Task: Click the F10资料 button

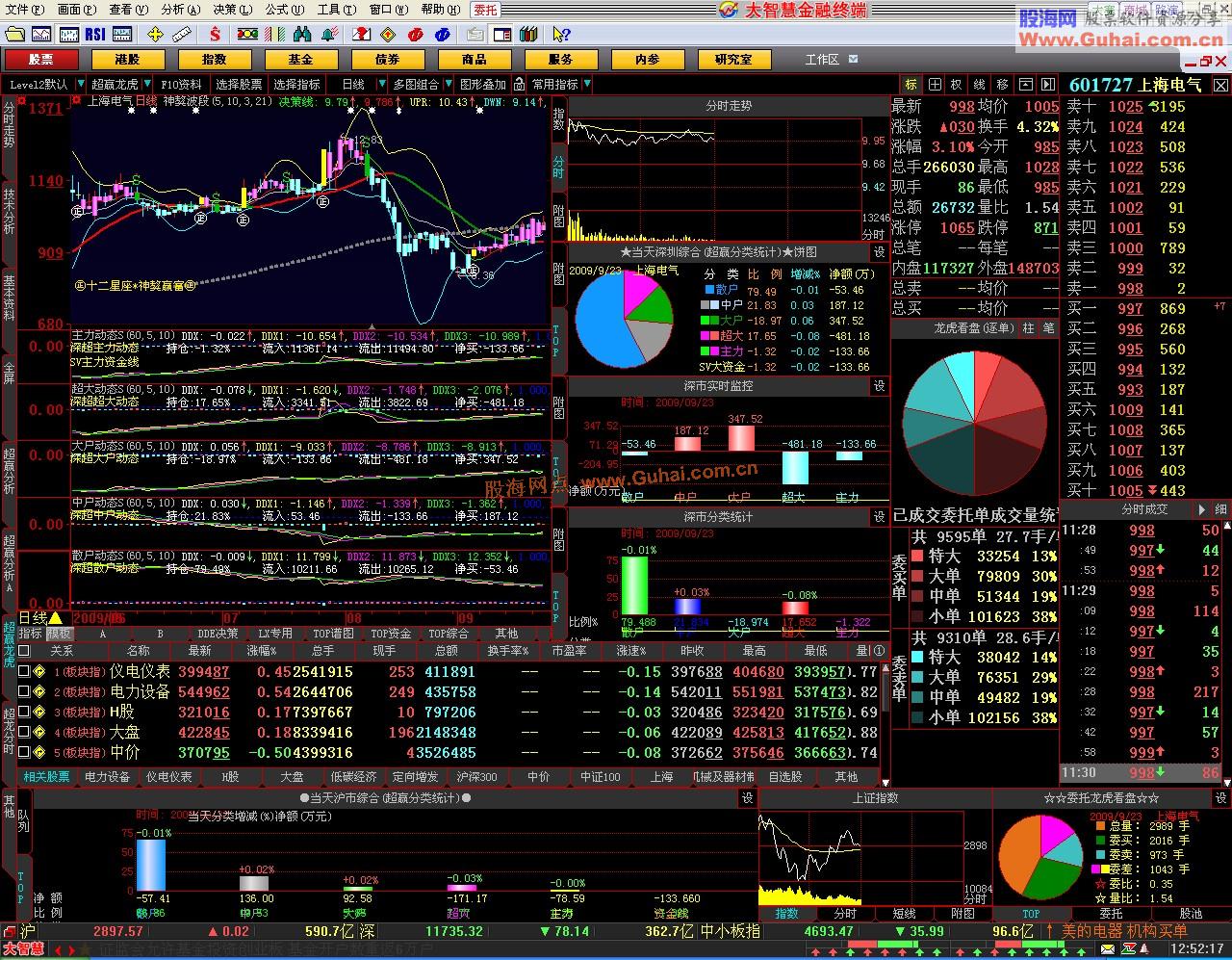Action: [182, 85]
